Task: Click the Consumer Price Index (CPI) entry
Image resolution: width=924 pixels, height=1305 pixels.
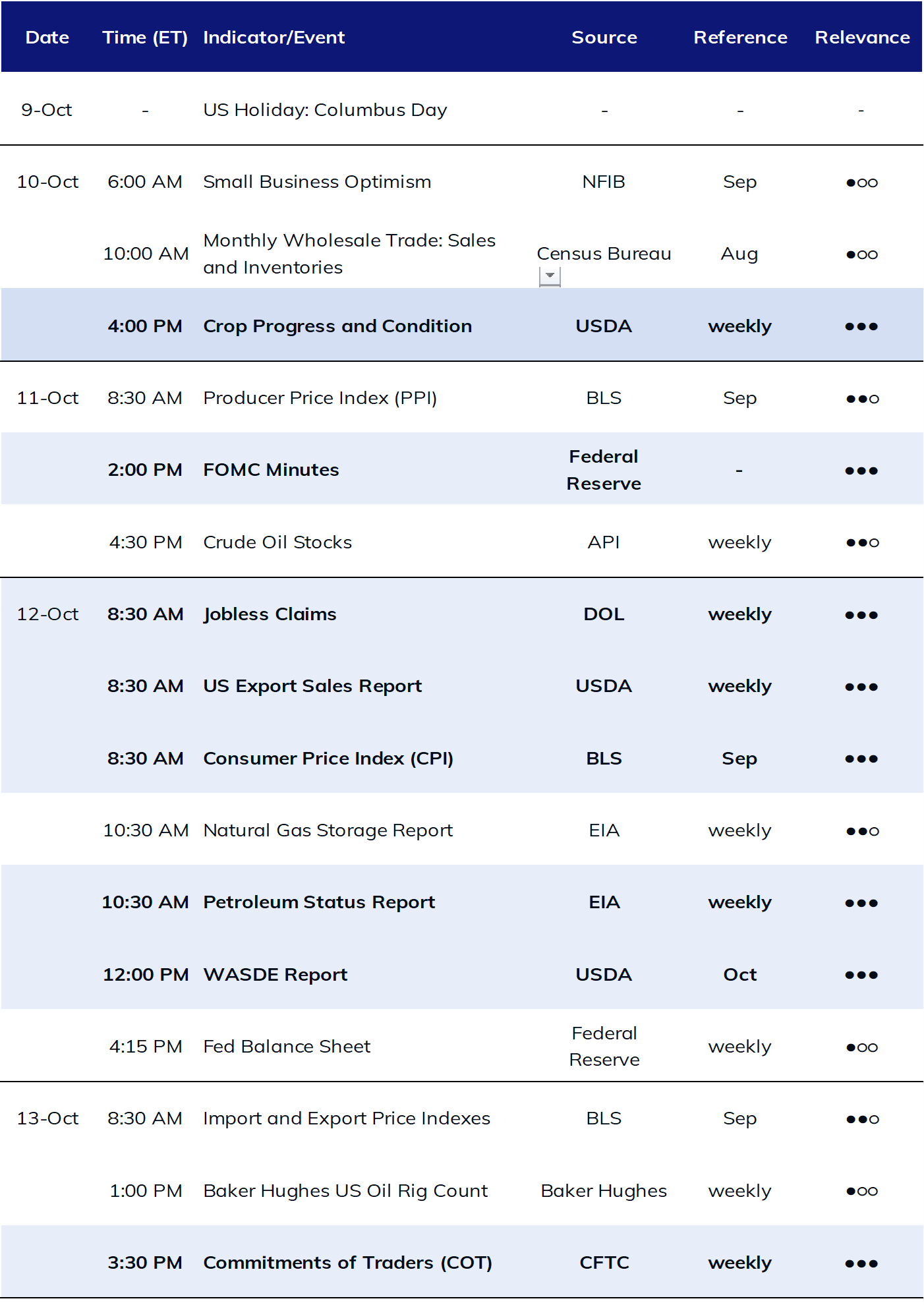Action: coord(328,759)
